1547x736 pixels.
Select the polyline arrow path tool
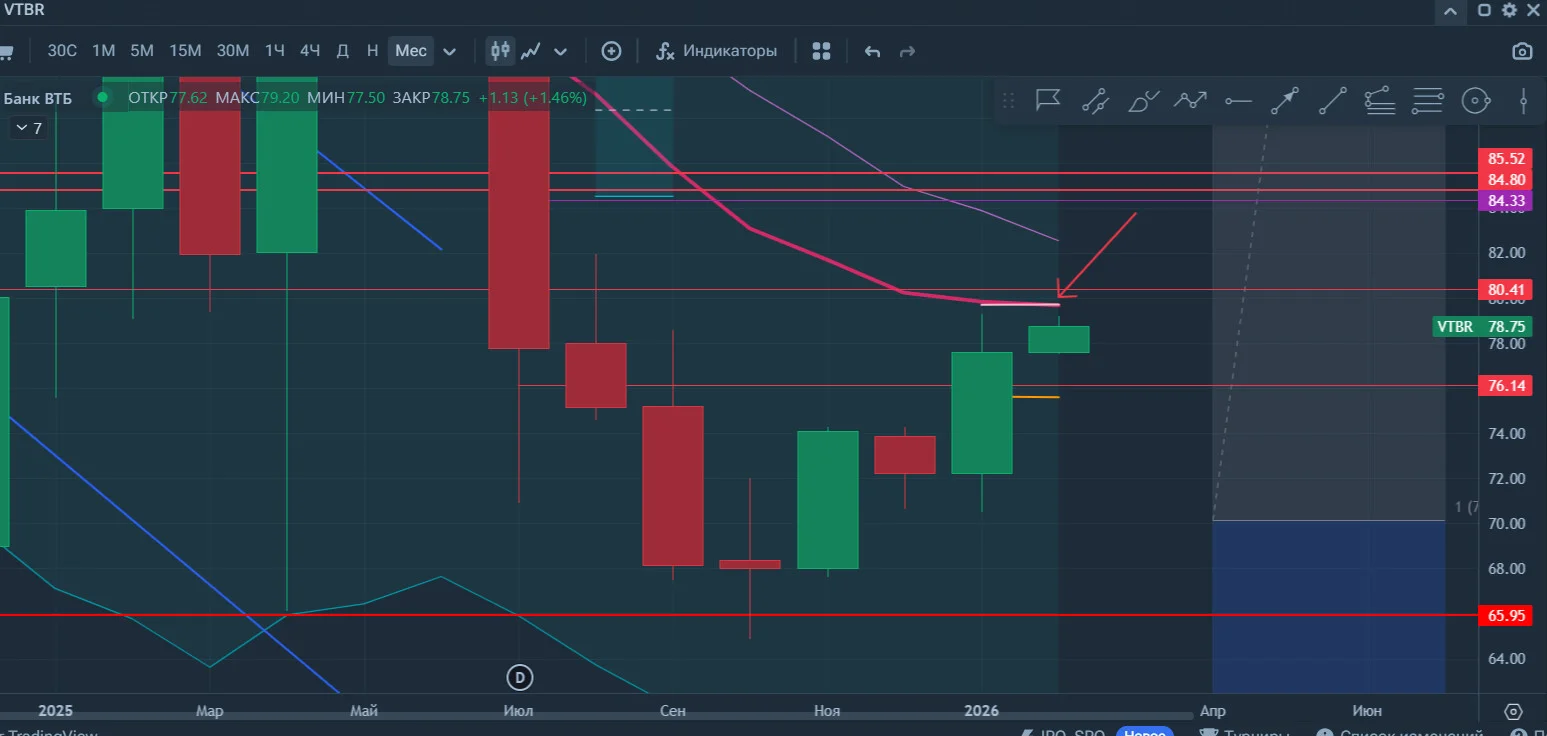pos(1190,100)
